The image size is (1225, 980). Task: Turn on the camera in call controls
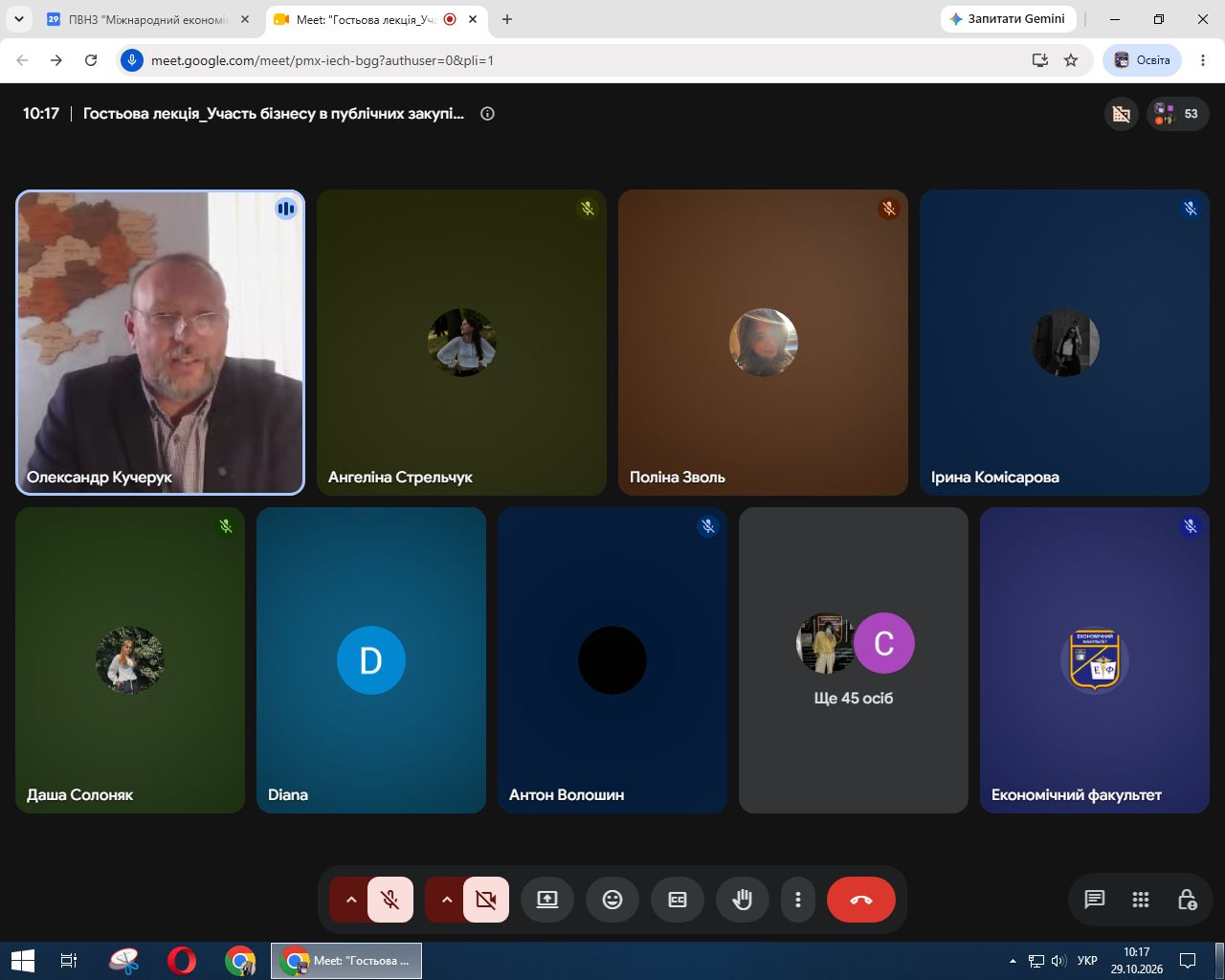point(486,900)
